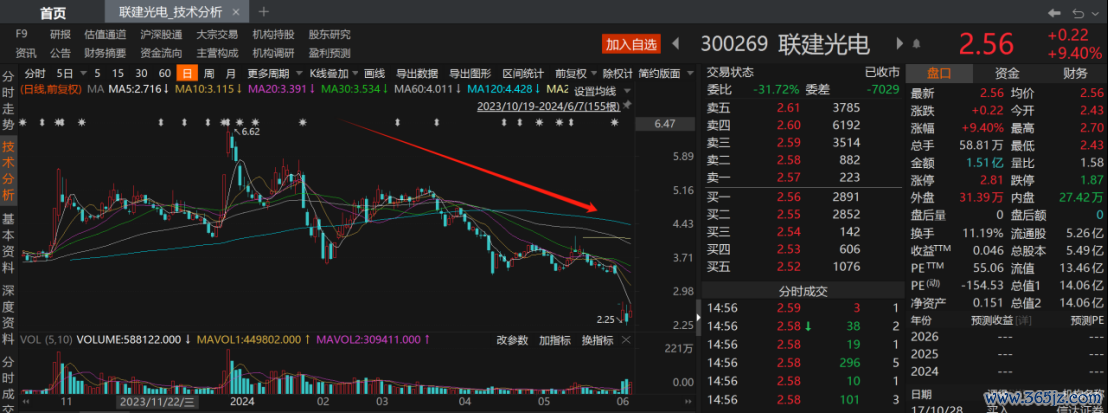Image resolution: width=1108 pixels, height=413 pixels.
Task: Go to previous stock with left arrow
Action: click(x=675, y=44)
